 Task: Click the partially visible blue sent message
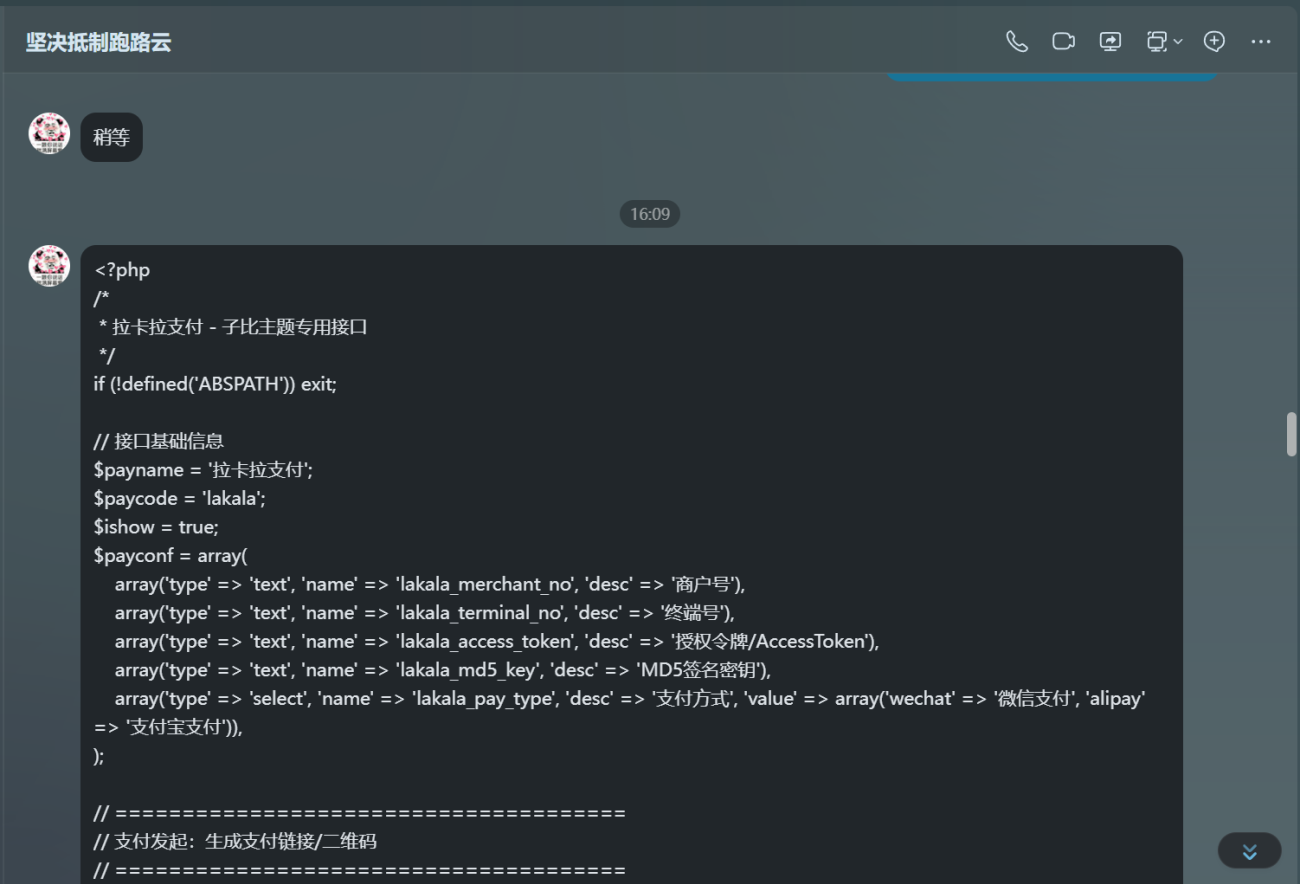click(x=1051, y=76)
